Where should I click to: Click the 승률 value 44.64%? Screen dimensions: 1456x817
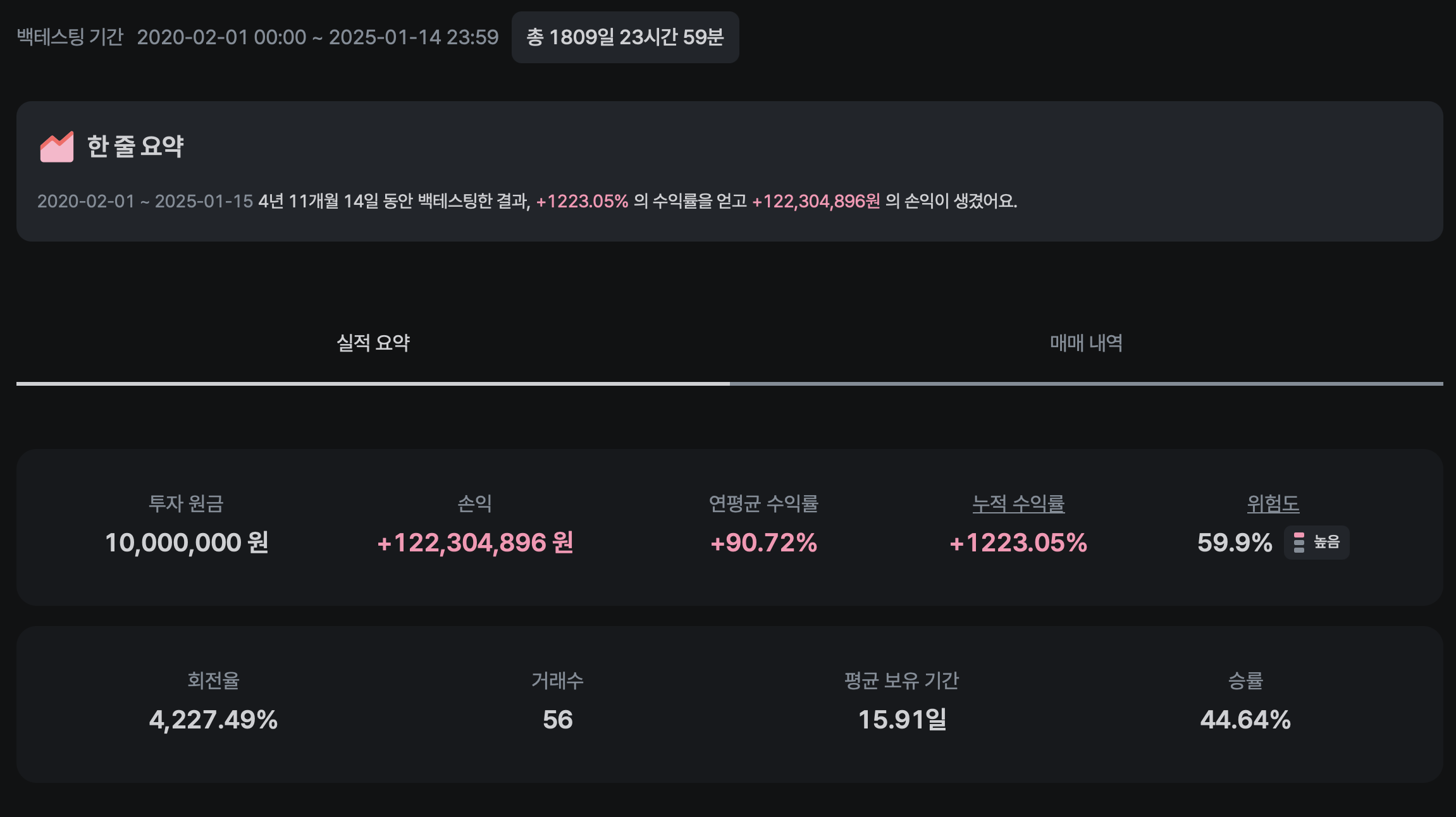click(1245, 720)
